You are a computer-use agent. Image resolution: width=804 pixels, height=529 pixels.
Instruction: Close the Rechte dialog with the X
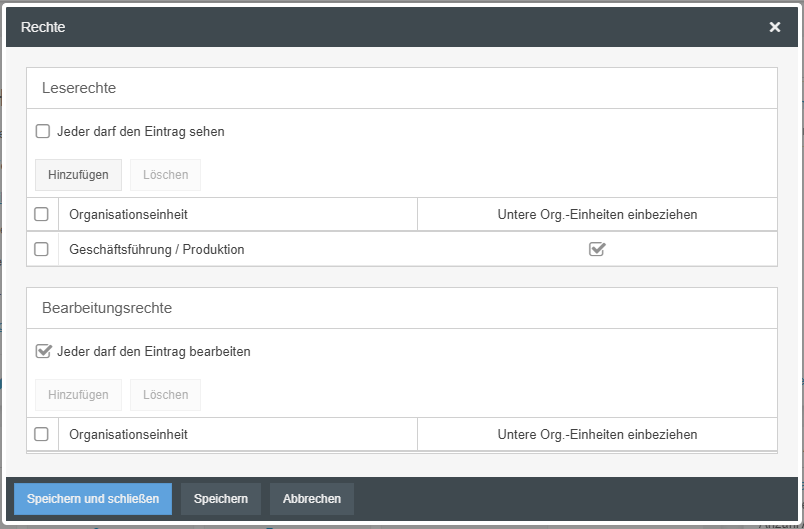pos(775,27)
